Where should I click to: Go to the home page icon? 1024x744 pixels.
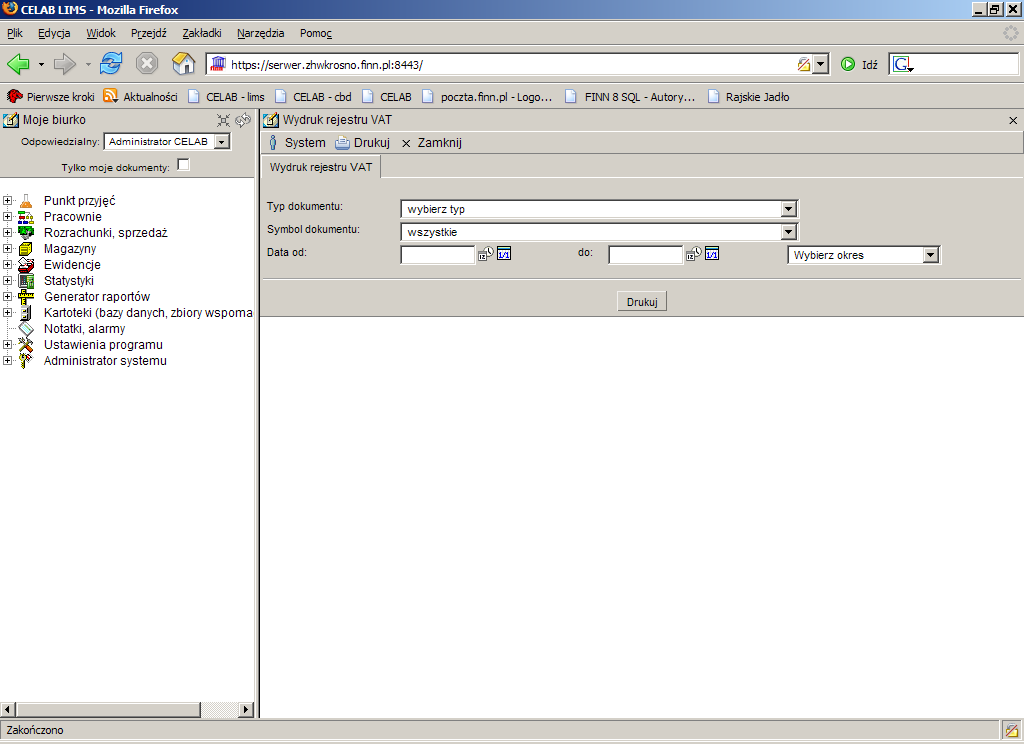(x=184, y=63)
